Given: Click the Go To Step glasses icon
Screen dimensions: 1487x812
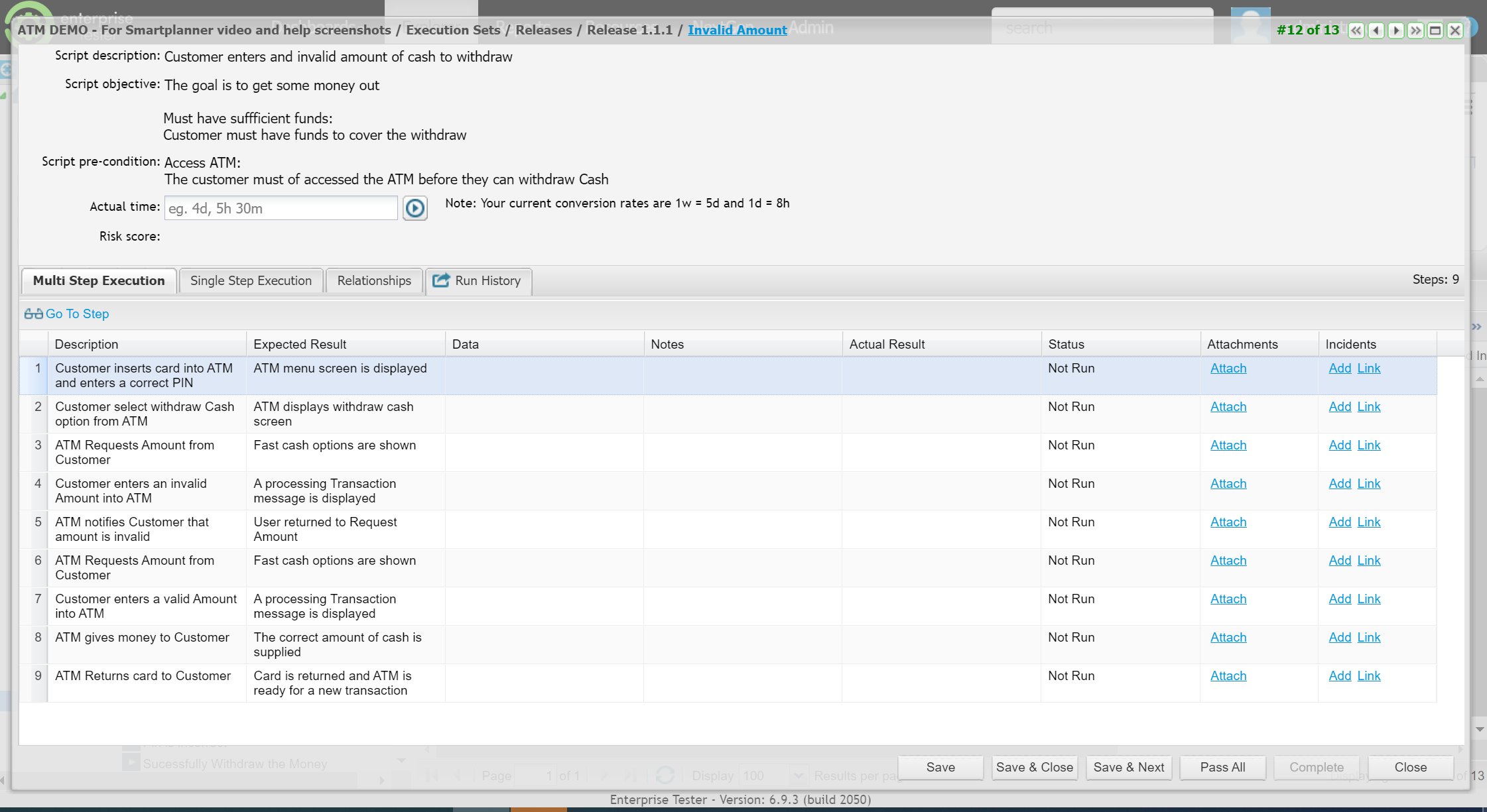Looking at the screenshot, I should tap(33, 314).
